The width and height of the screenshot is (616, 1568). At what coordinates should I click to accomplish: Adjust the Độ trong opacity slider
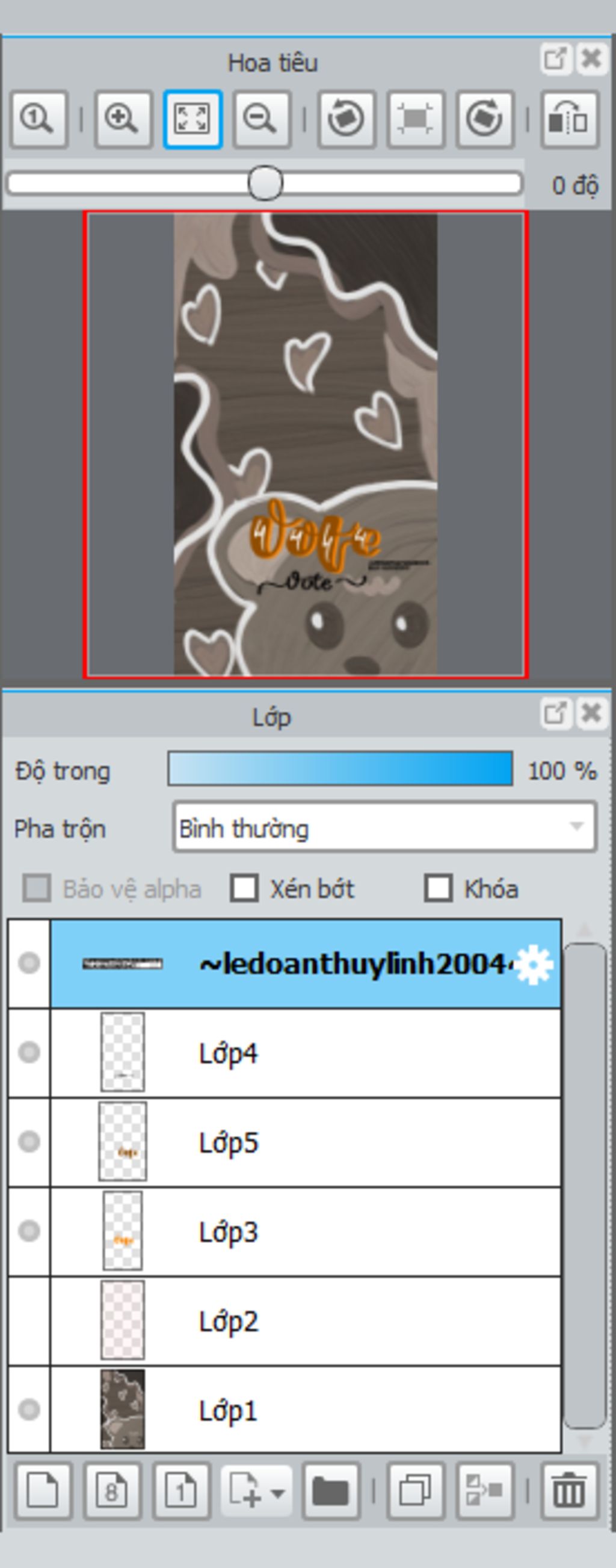tap(340, 769)
